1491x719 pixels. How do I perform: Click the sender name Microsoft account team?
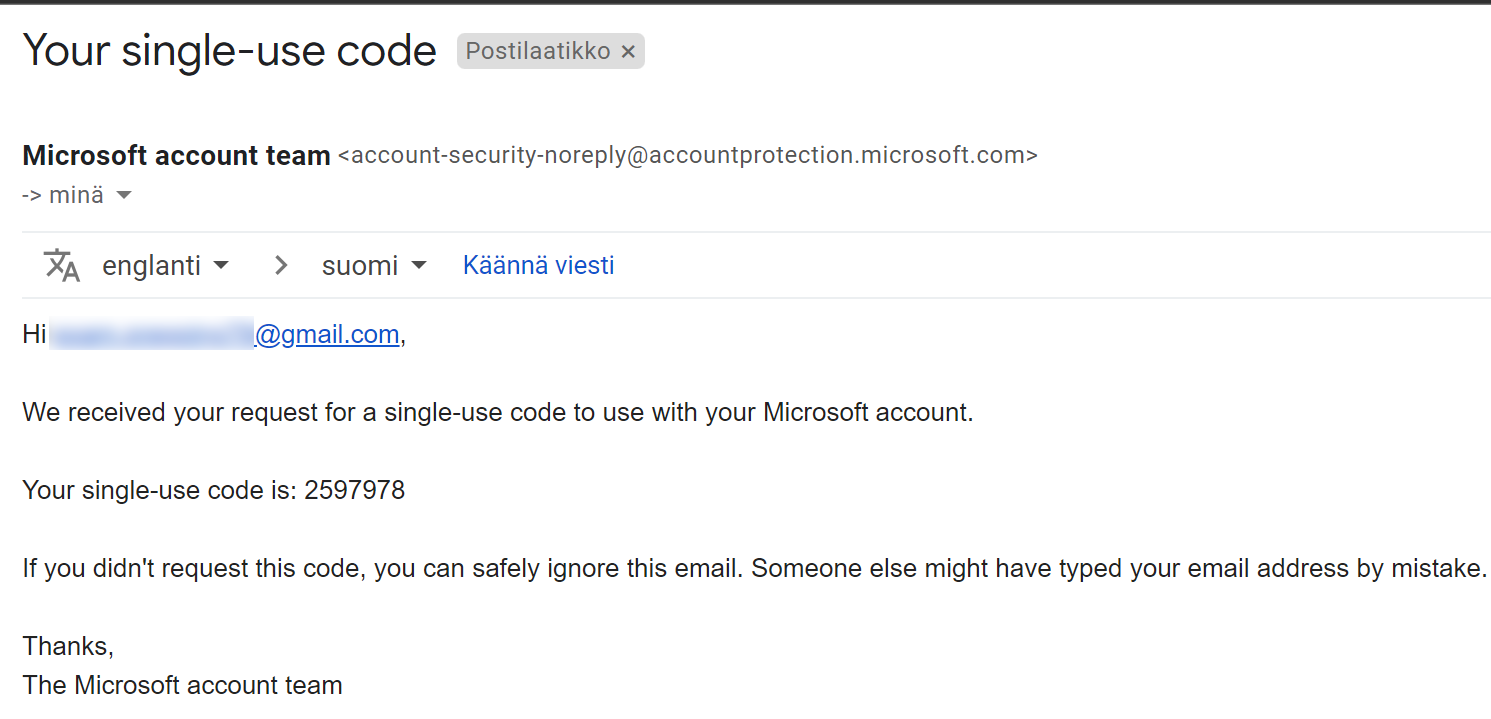point(176,156)
